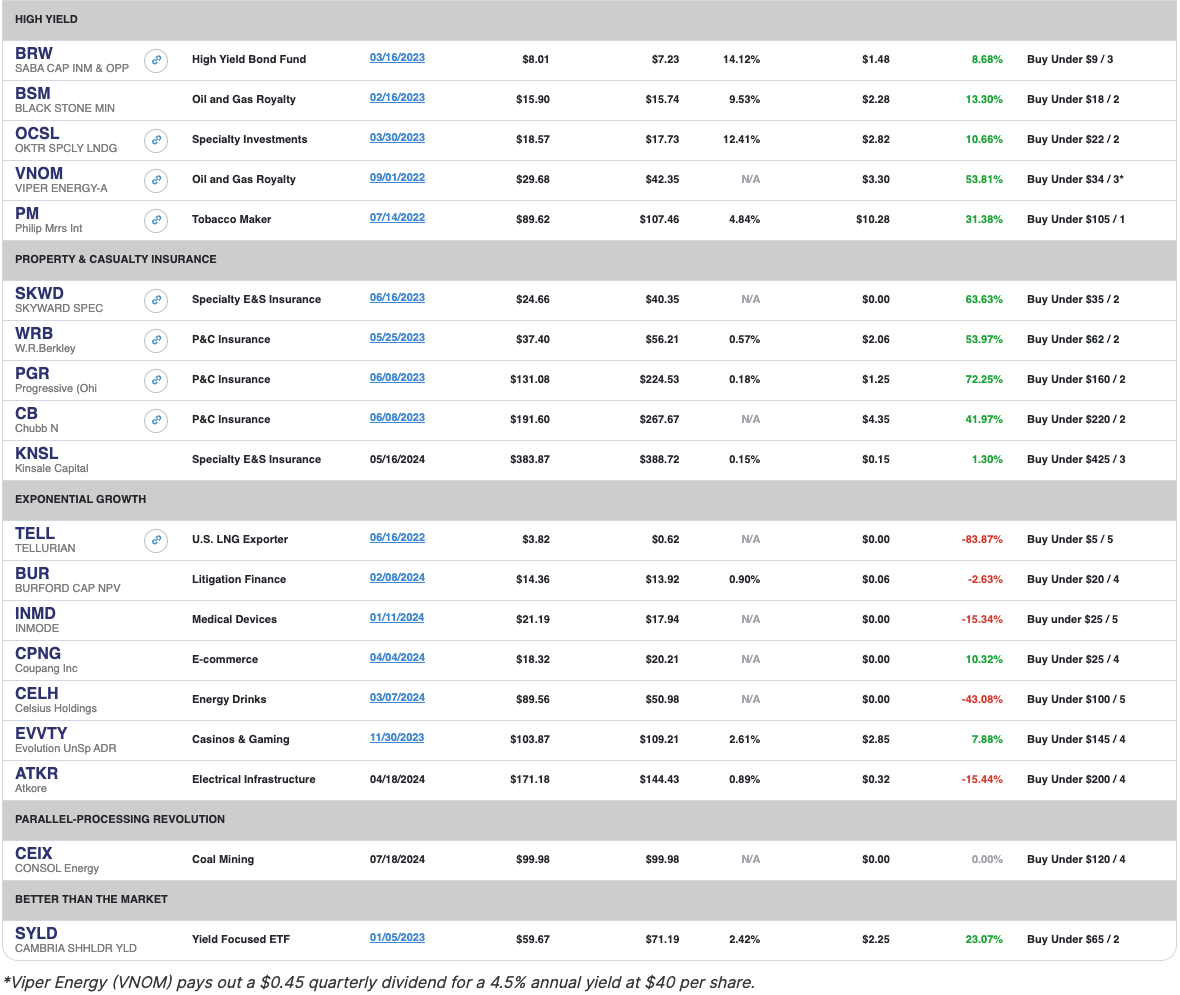The image size is (1180, 995).
Task: Click the link icon beside VNOM
Action: pyautogui.click(x=156, y=180)
